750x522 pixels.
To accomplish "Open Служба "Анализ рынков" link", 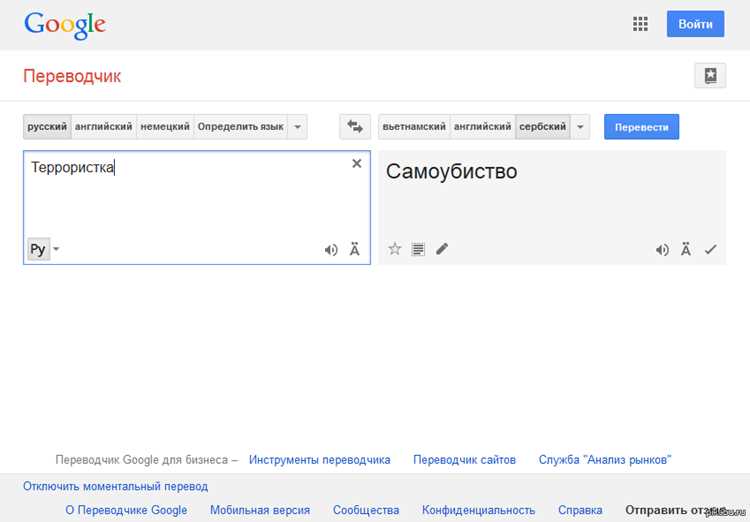I will coord(605,460).
